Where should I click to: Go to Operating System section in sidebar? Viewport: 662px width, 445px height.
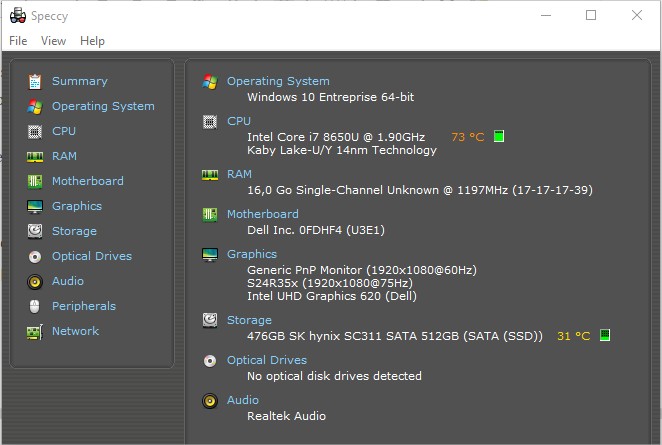[103, 106]
